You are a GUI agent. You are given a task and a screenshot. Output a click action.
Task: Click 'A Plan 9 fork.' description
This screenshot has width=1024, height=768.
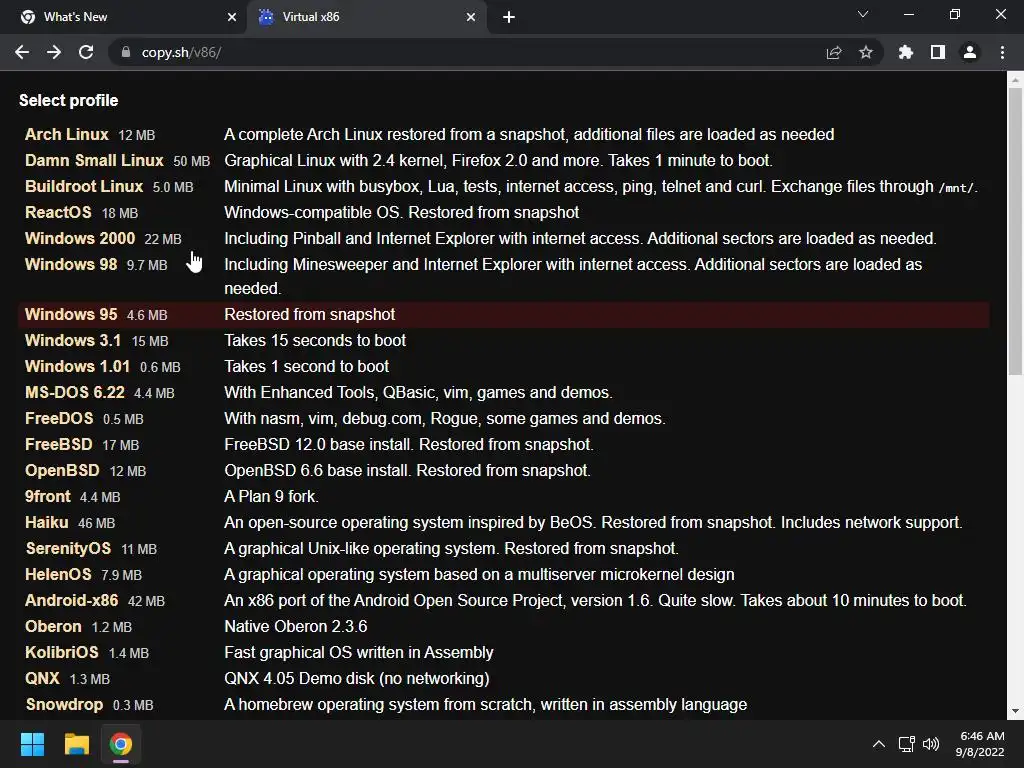tap(272, 497)
